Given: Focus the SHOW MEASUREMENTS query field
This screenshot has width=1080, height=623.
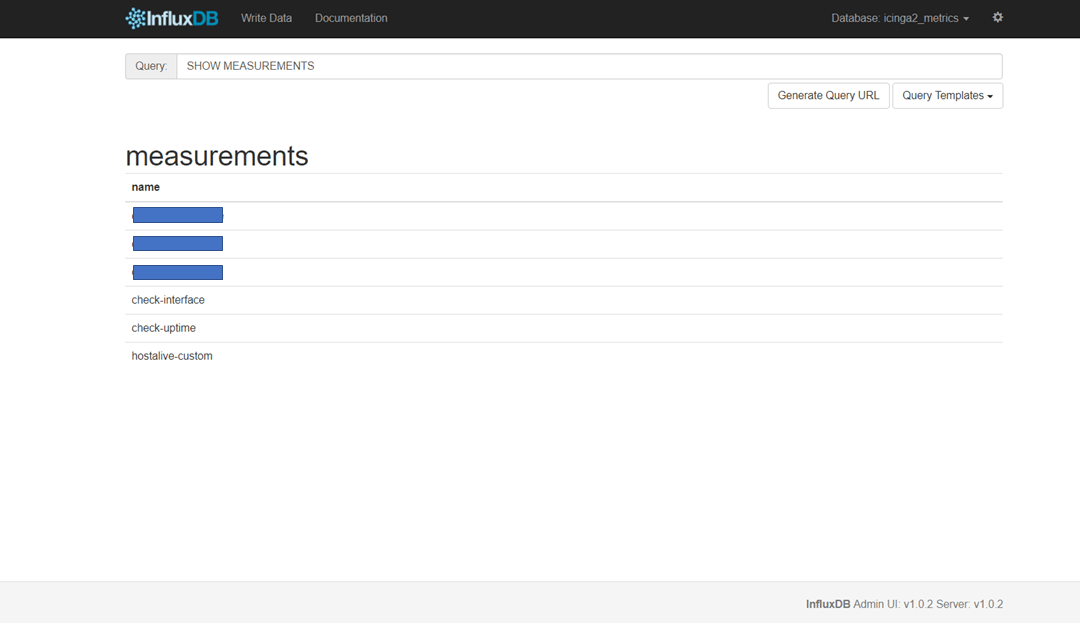Looking at the screenshot, I should 590,66.
